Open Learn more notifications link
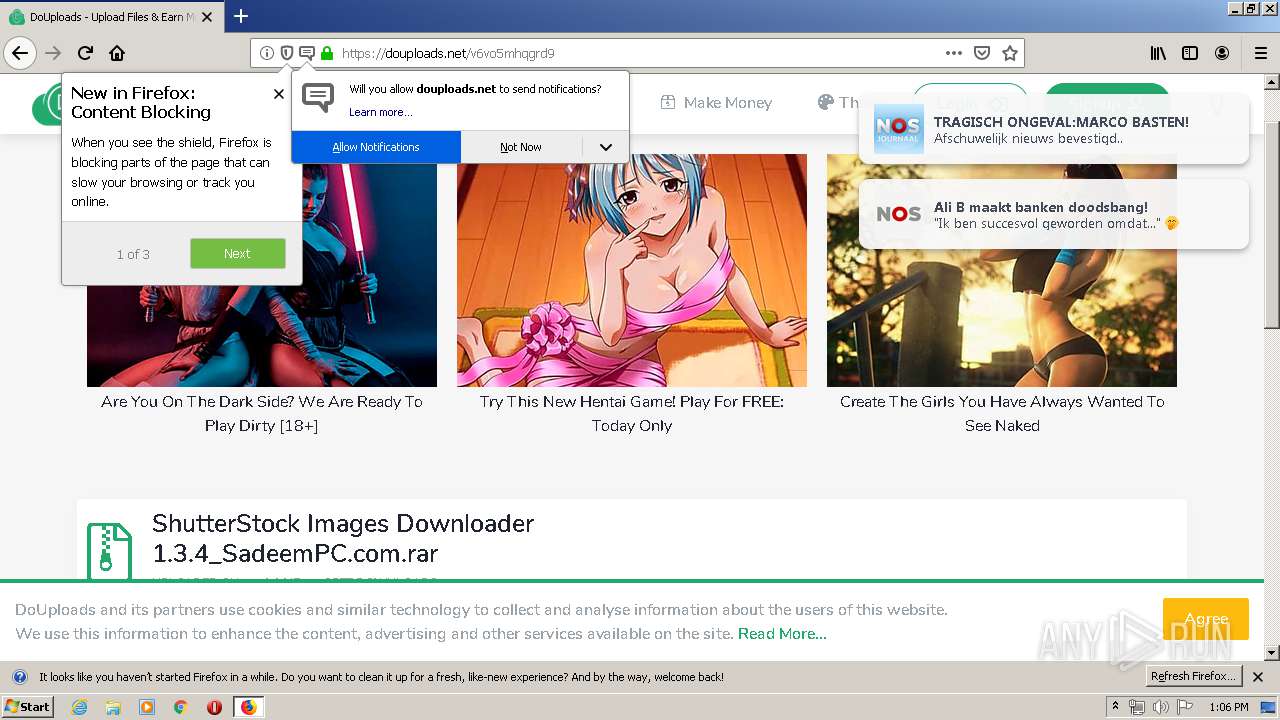 [380, 112]
